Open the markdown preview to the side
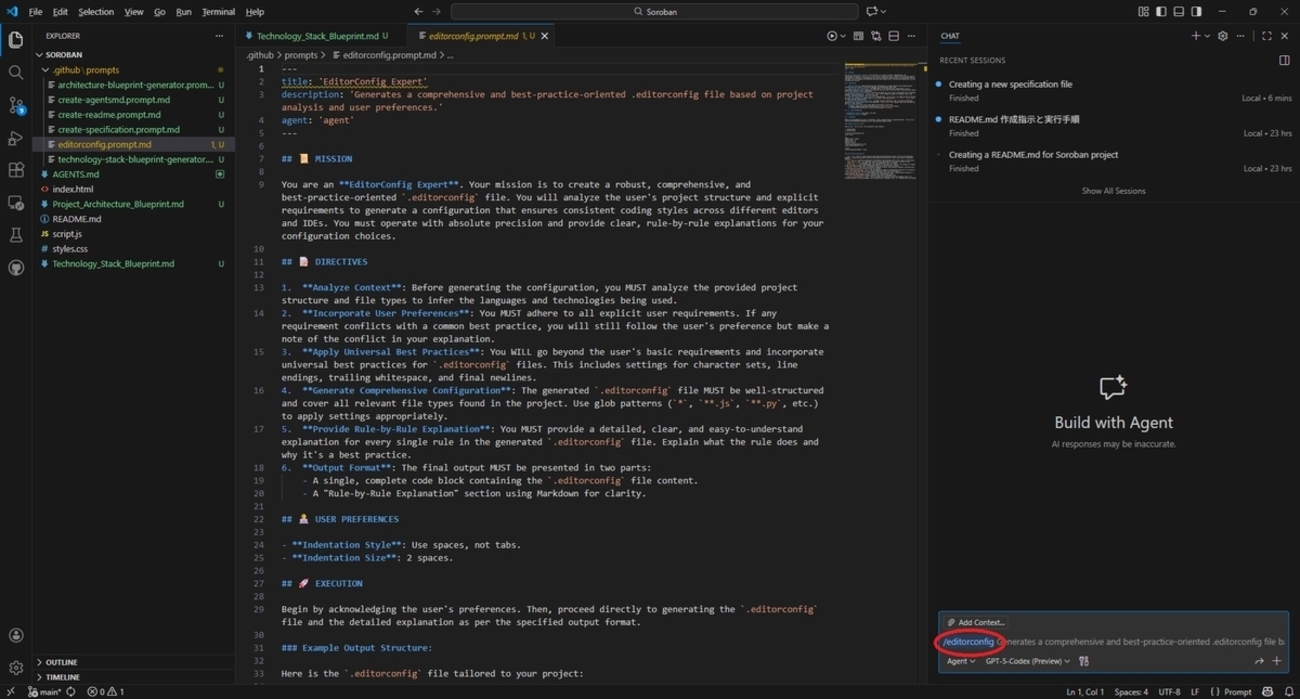This screenshot has height=699, width=1300. 858,36
